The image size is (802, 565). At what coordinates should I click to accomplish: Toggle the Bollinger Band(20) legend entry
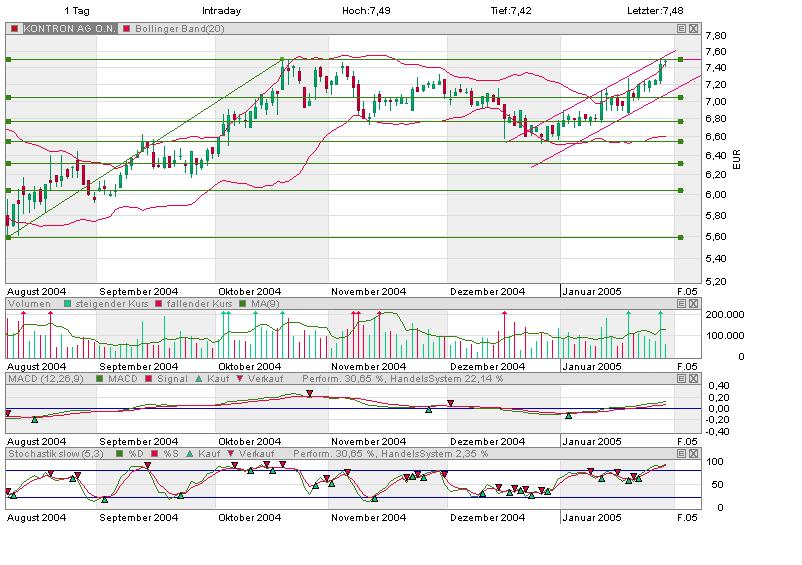174,29
